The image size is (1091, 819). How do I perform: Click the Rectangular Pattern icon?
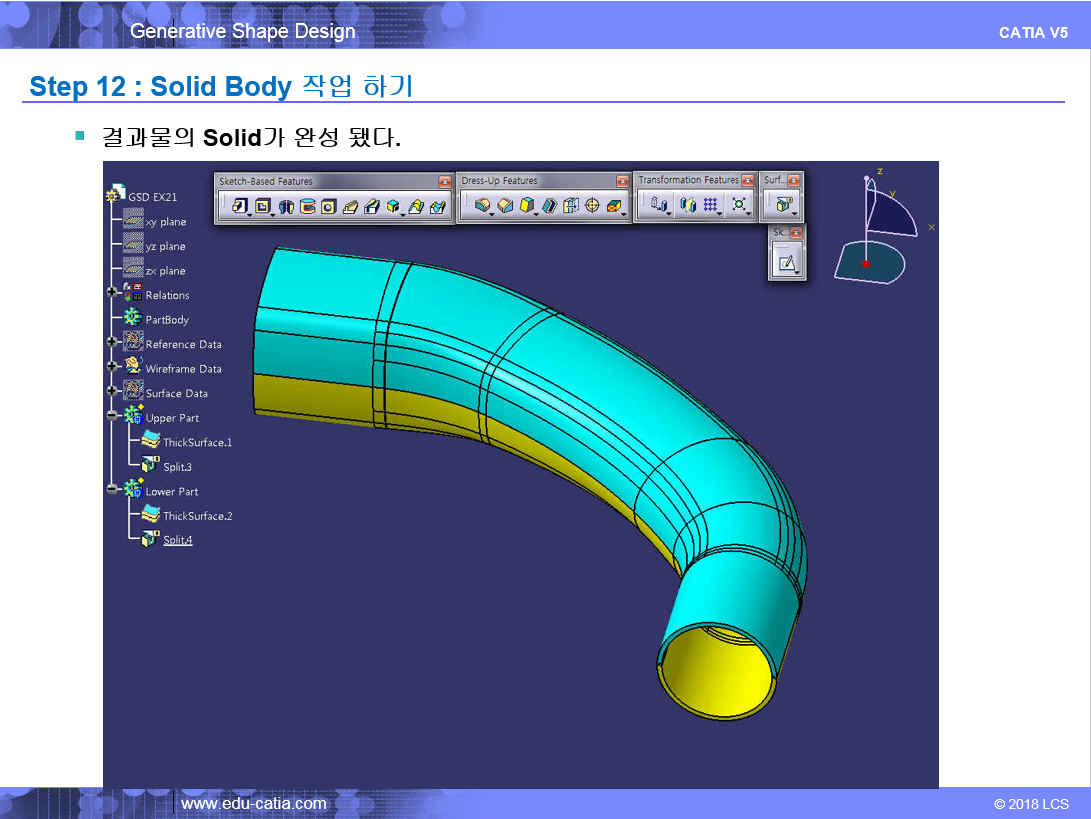click(x=711, y=205)
